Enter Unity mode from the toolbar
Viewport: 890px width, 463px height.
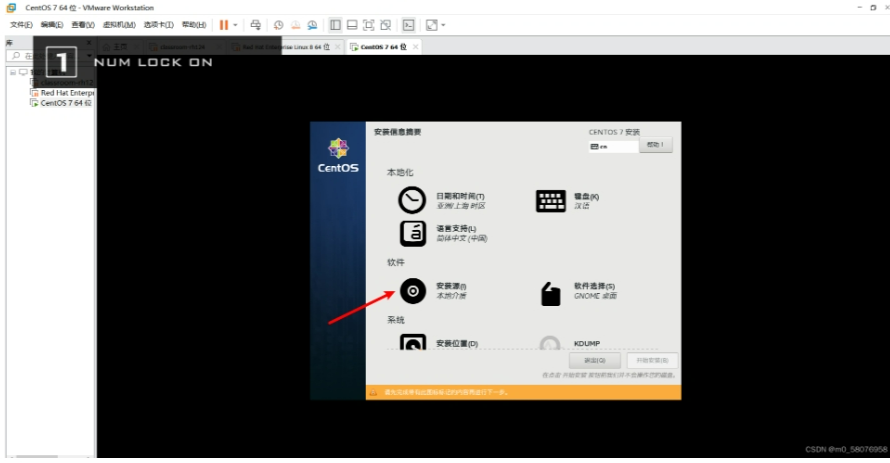coord(386,25)
